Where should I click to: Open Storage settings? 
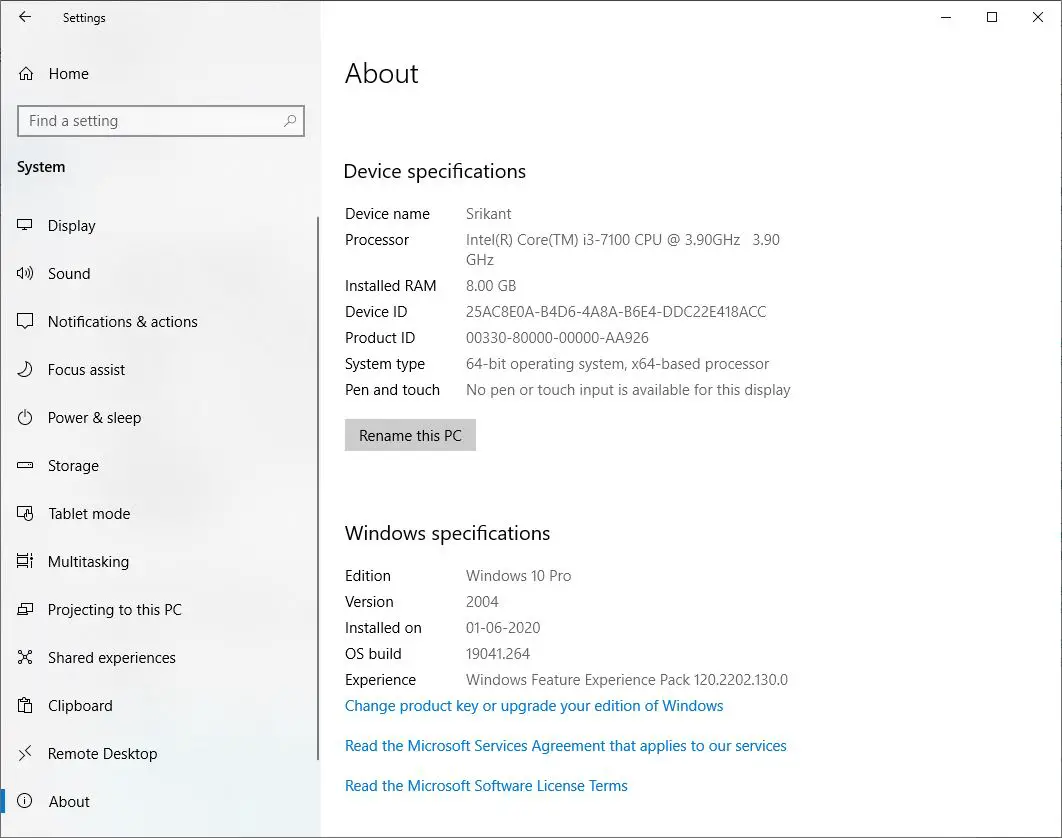(x=161, y=466)
